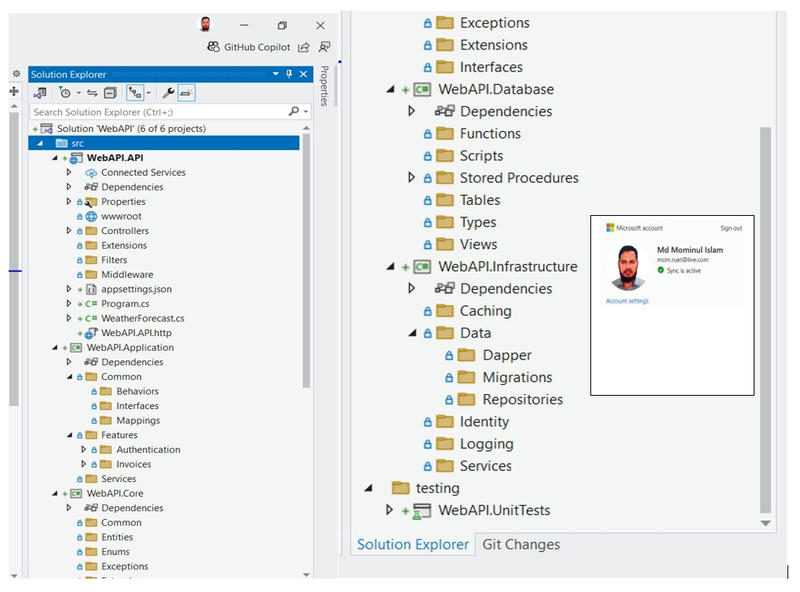
Task: Click the share icon beside GitHub Copilot
Action: 304,47
